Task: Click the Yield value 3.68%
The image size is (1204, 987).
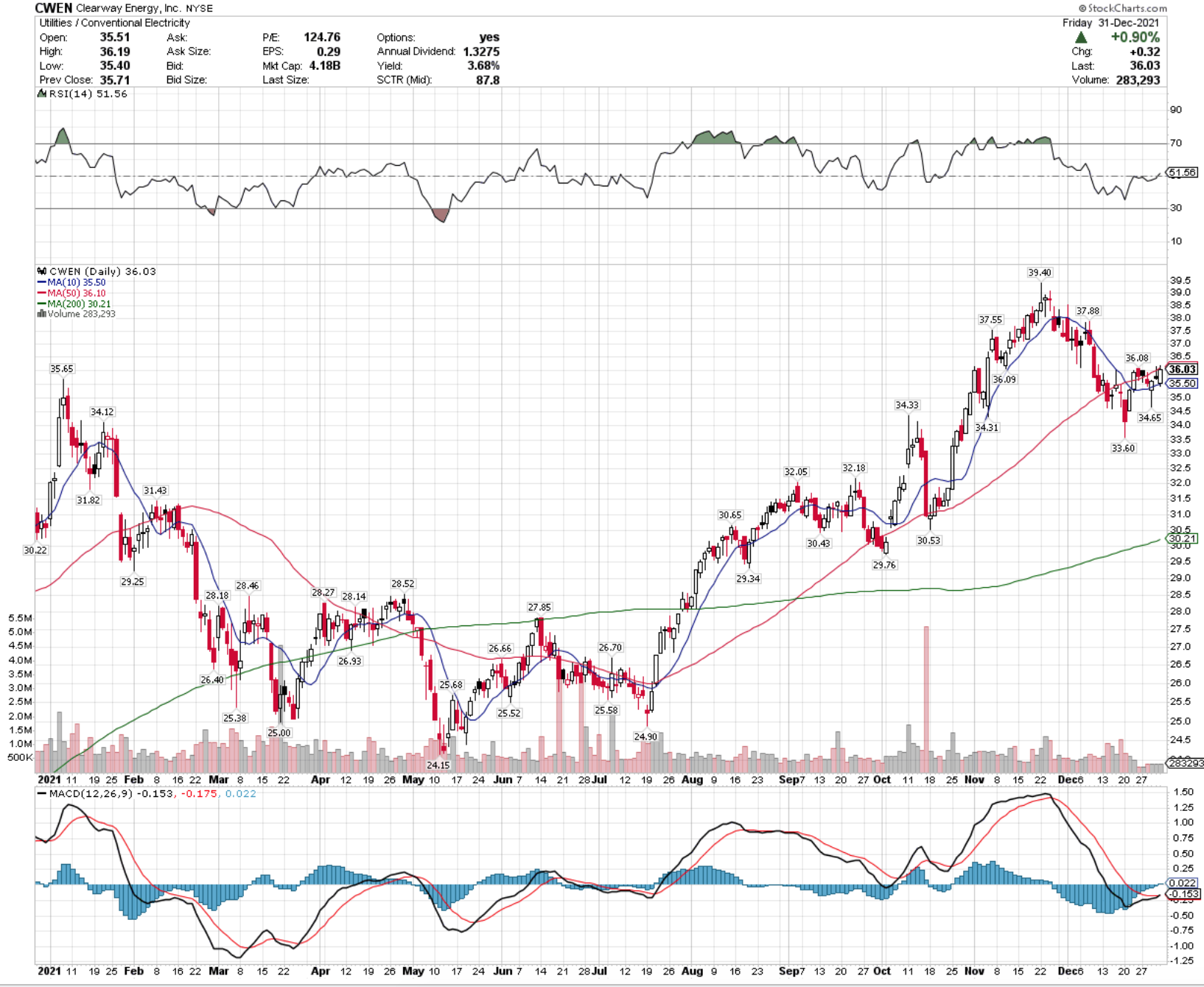Action: coord(483,66)
